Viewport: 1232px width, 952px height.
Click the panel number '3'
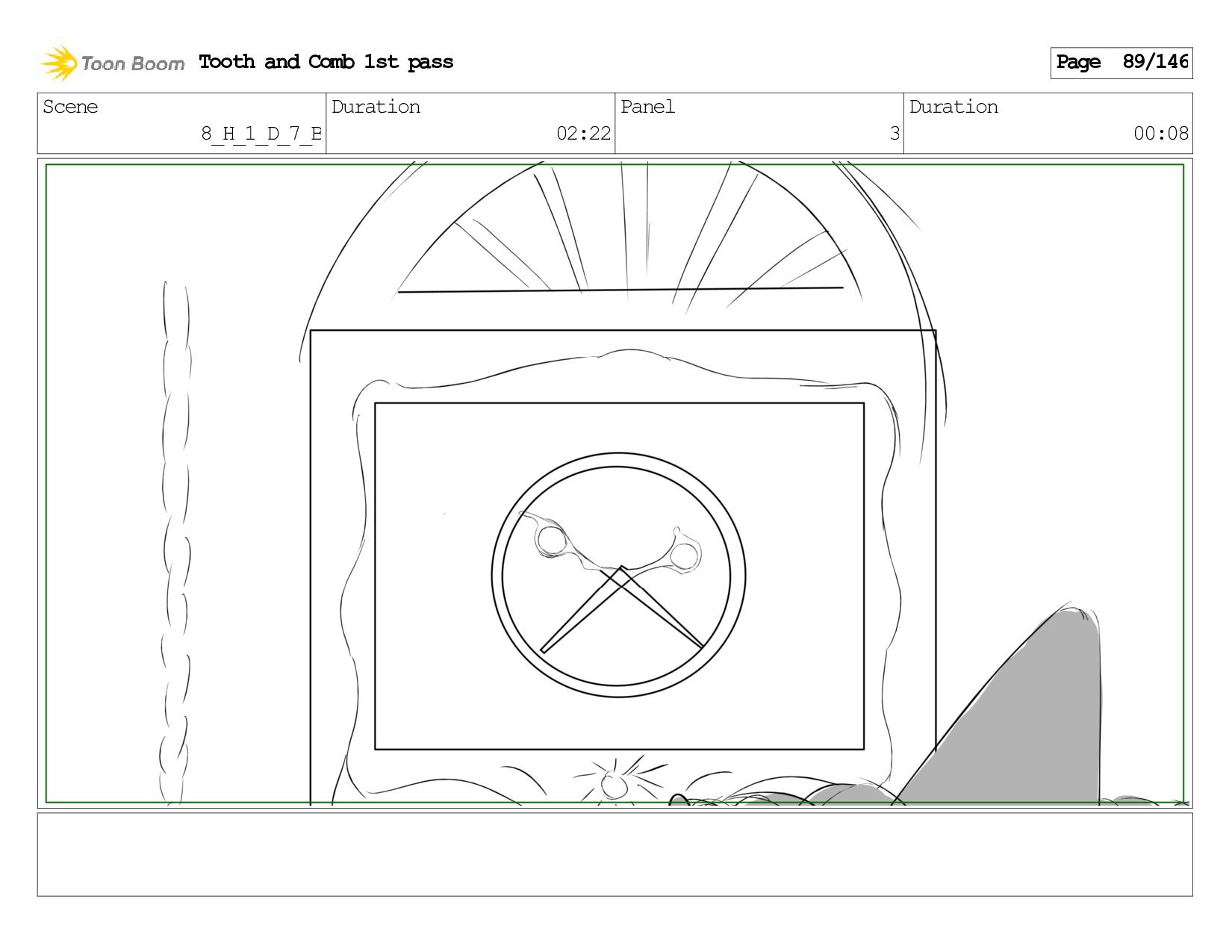point(895,134)
